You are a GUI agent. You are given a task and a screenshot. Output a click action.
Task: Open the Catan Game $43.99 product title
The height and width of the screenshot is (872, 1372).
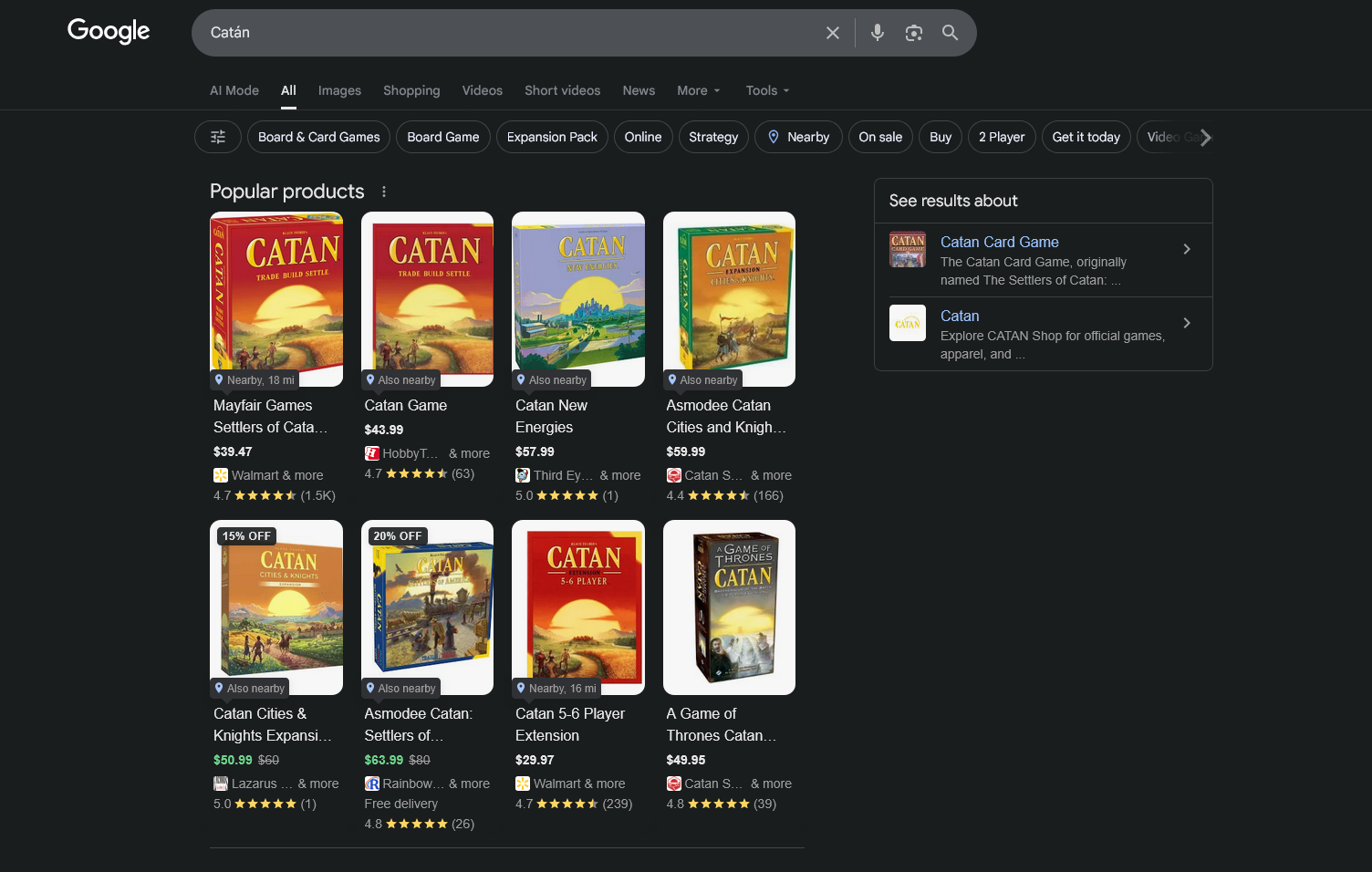point(406,405)
